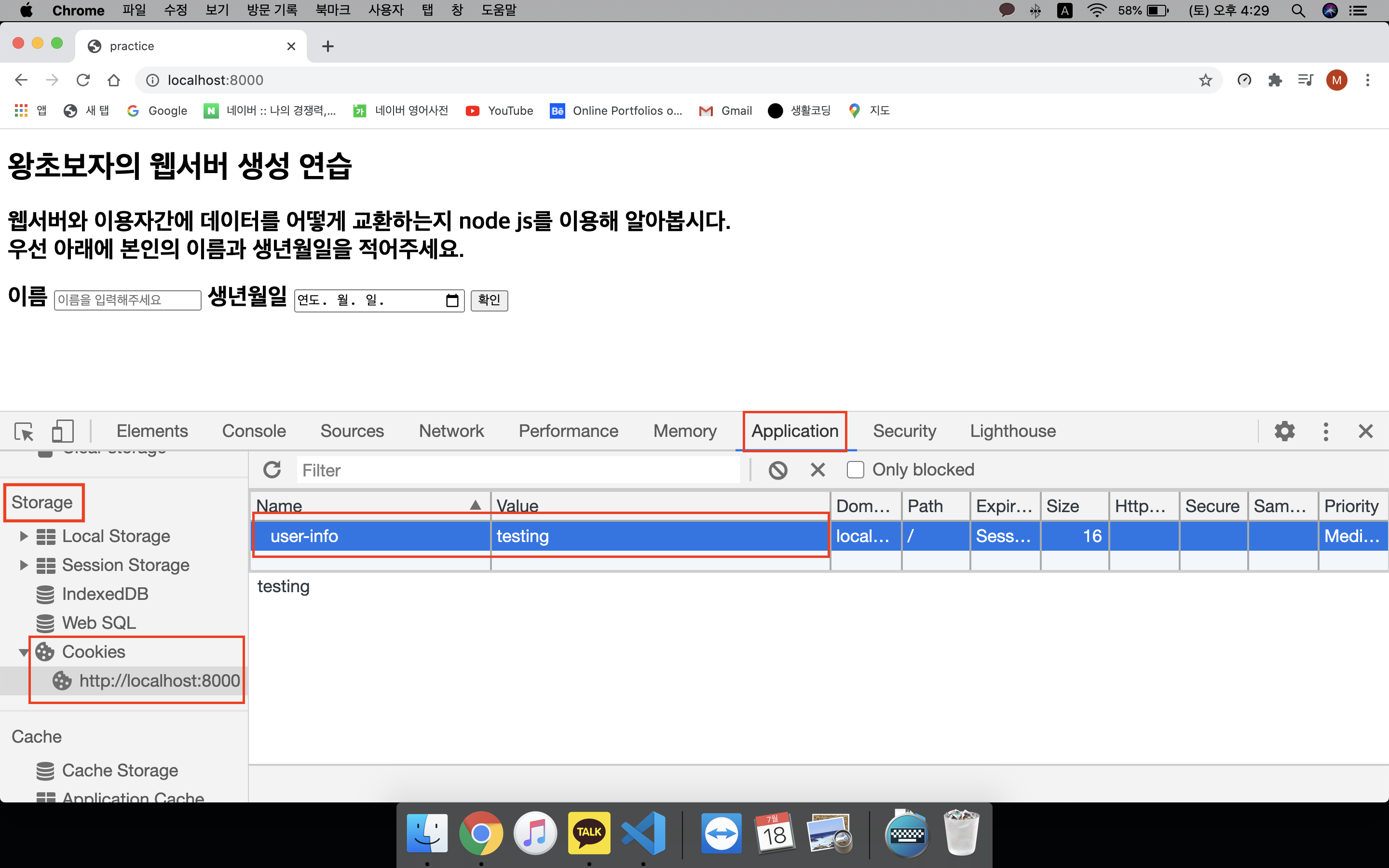The width and height of the screenshot is (1389, 868).
Task: Expand the Session Storage tree
Action: [x=24, y=565]
